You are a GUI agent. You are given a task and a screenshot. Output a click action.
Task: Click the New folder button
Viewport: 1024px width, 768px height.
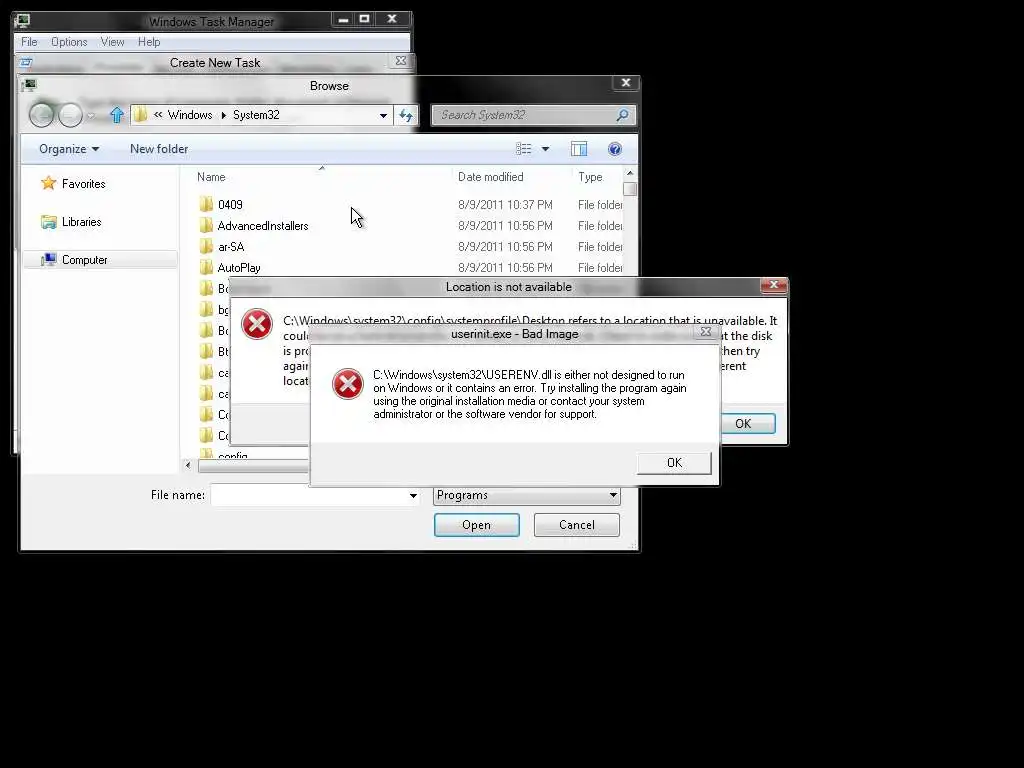(x=159, y=149)
